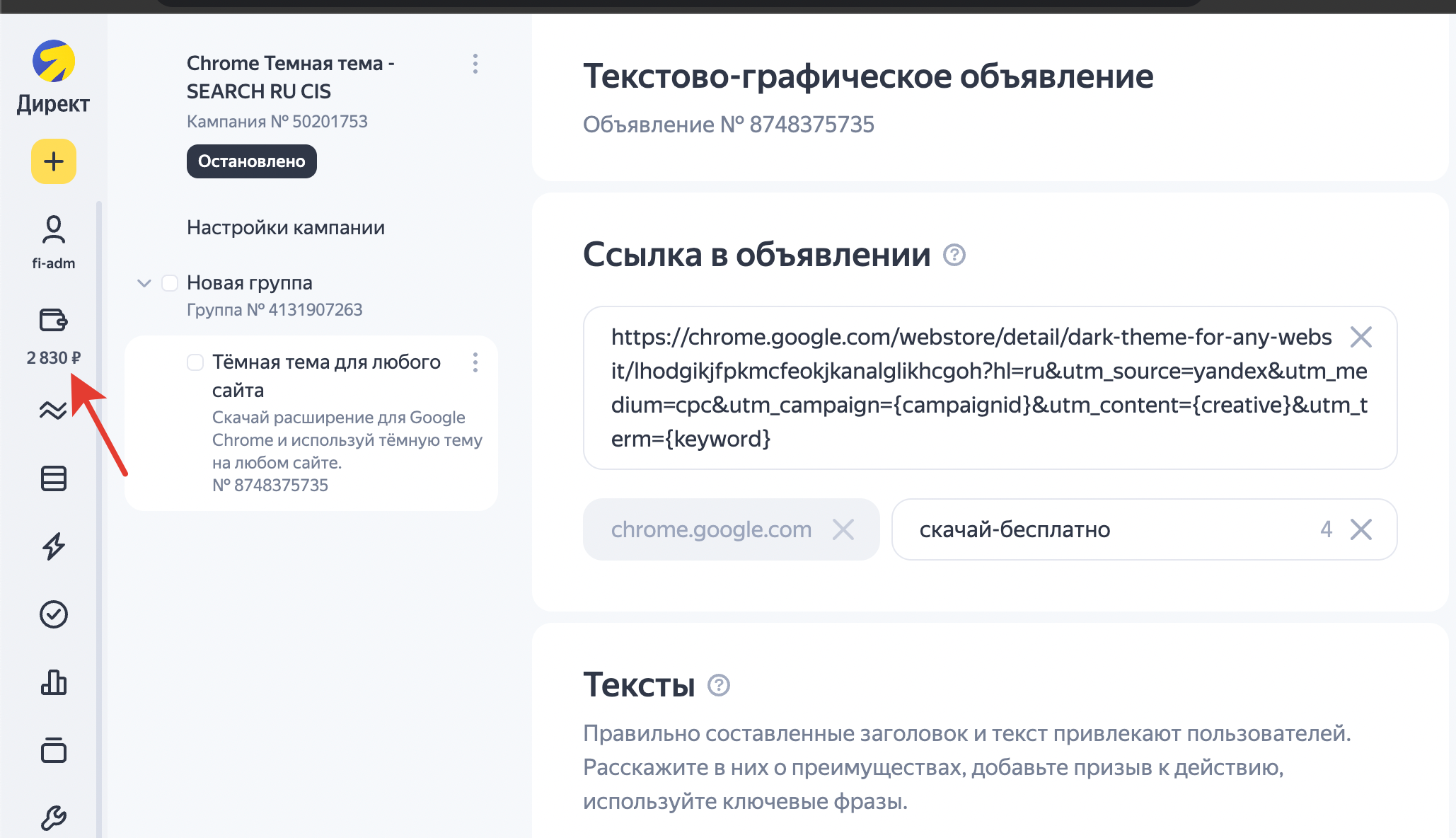Collapse the Новая группа tree chevron

click(144, 283)
